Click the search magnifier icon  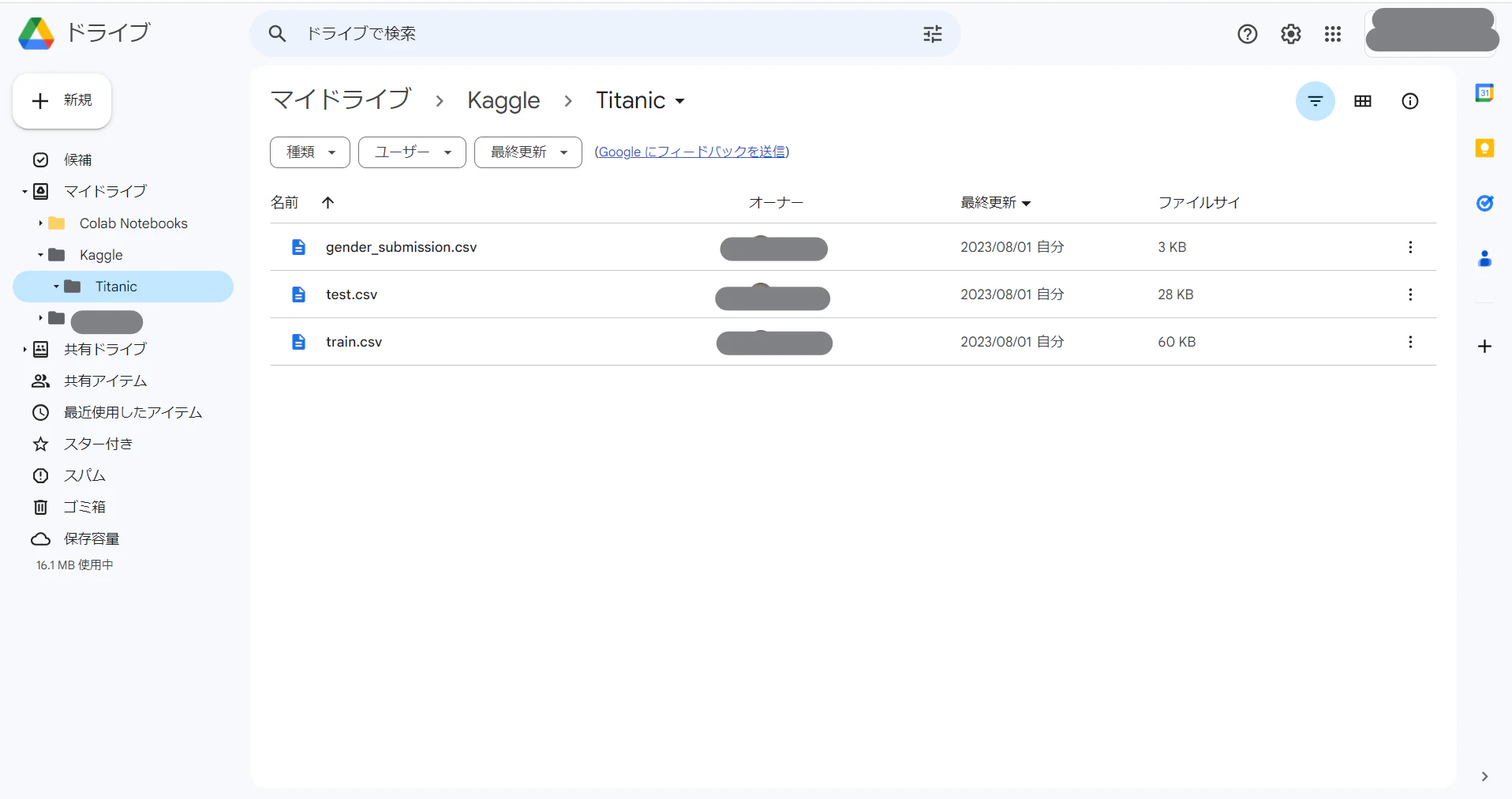[277, 33]
